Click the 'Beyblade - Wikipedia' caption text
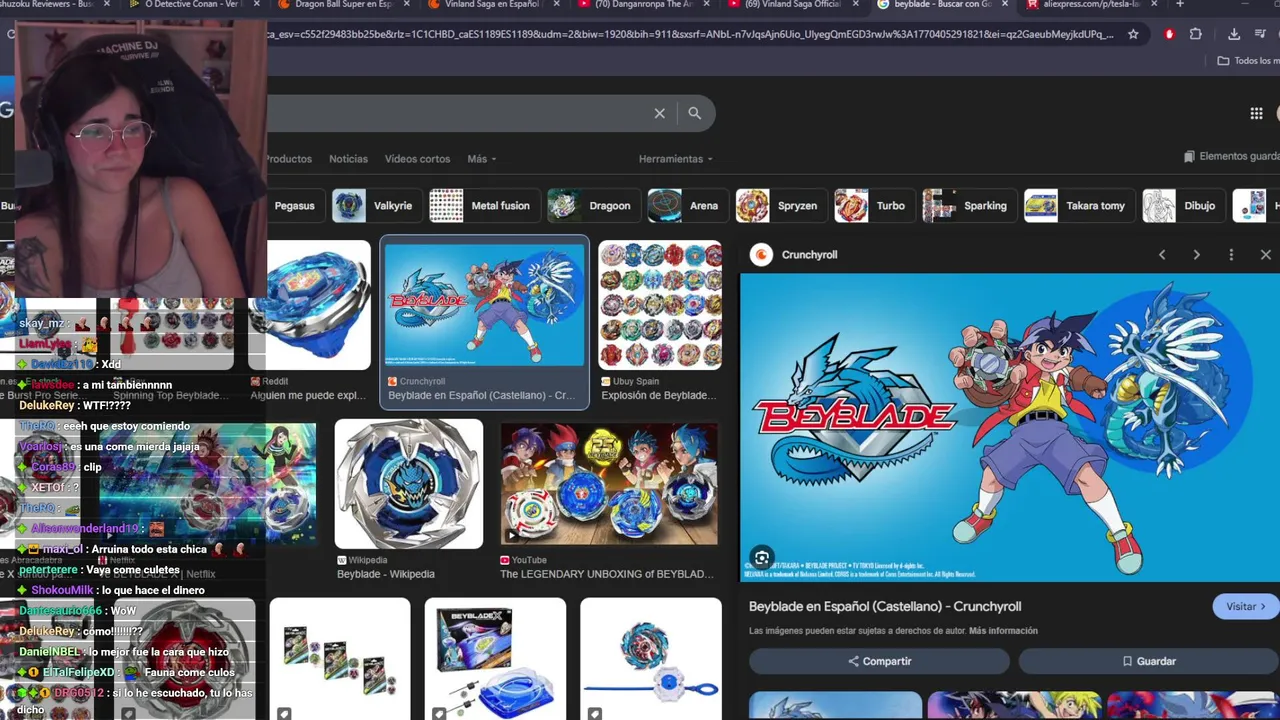This screenshot has height=720, width=1280. tap(386, 574)
